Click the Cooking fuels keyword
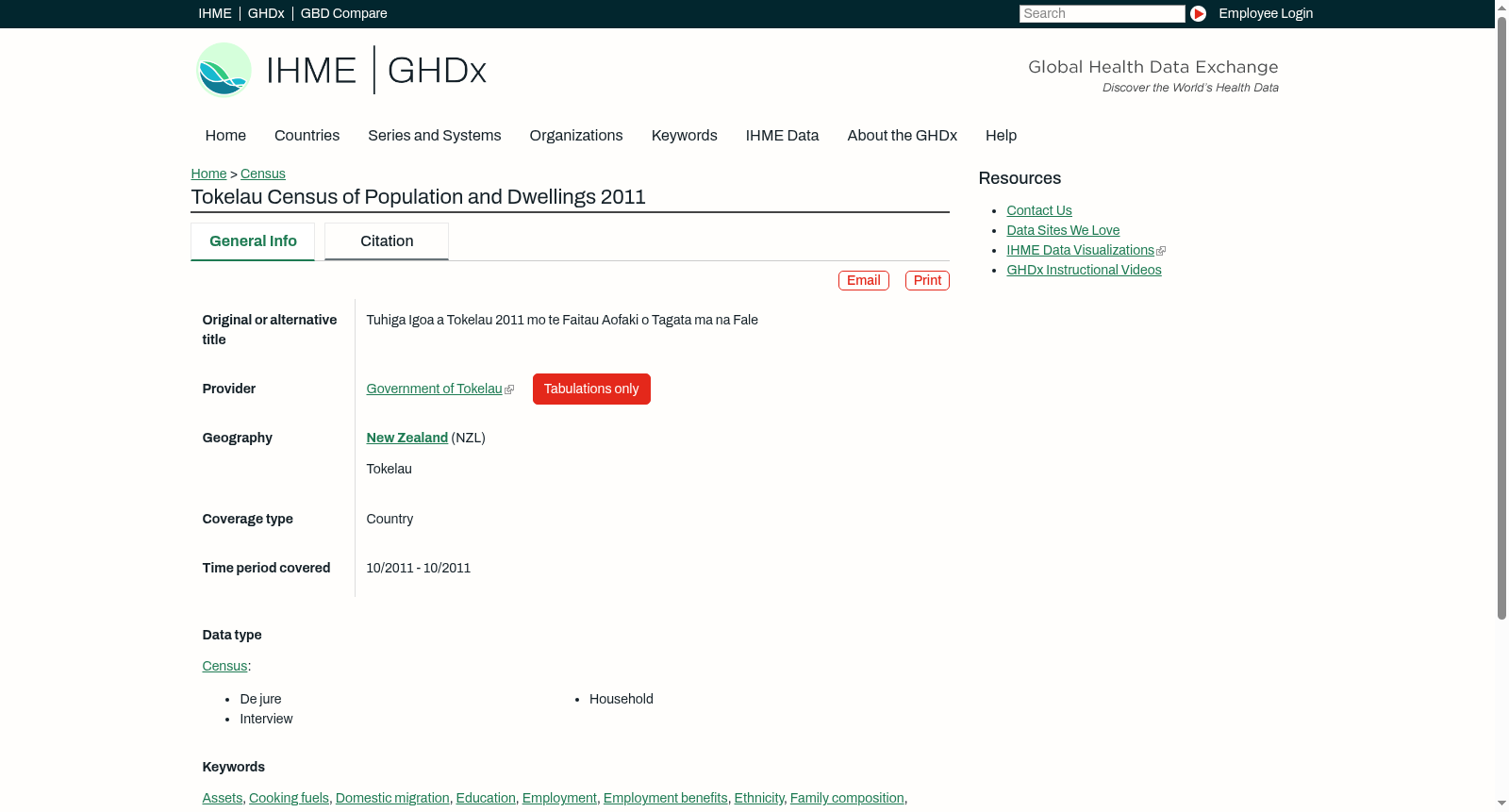 coord(289,798)
